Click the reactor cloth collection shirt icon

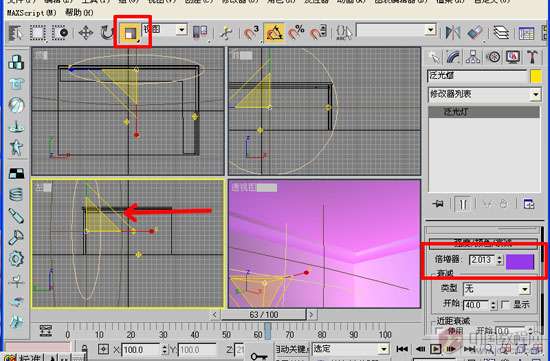tap(16, 83)
